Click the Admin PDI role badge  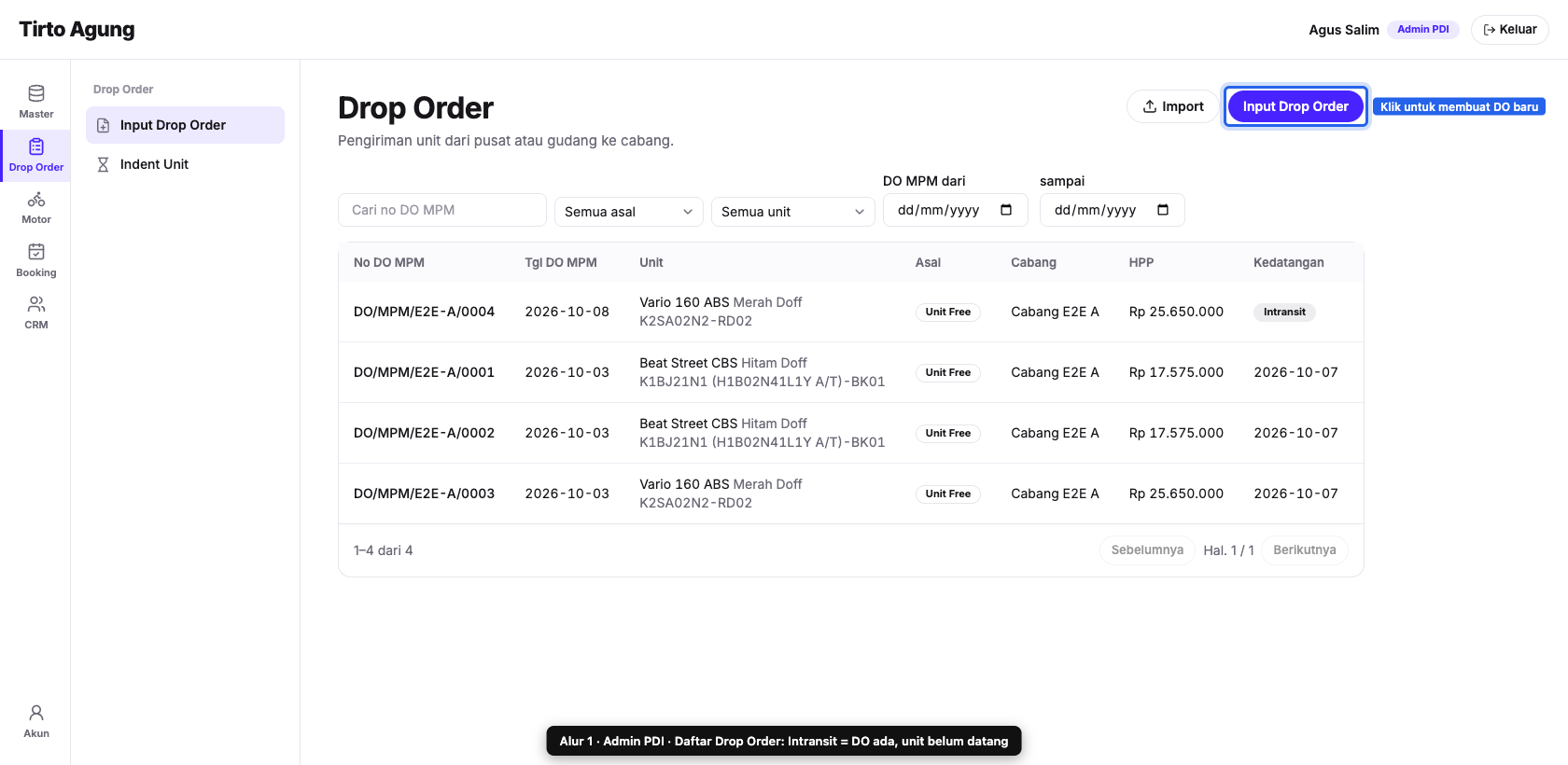[1423, 30]
